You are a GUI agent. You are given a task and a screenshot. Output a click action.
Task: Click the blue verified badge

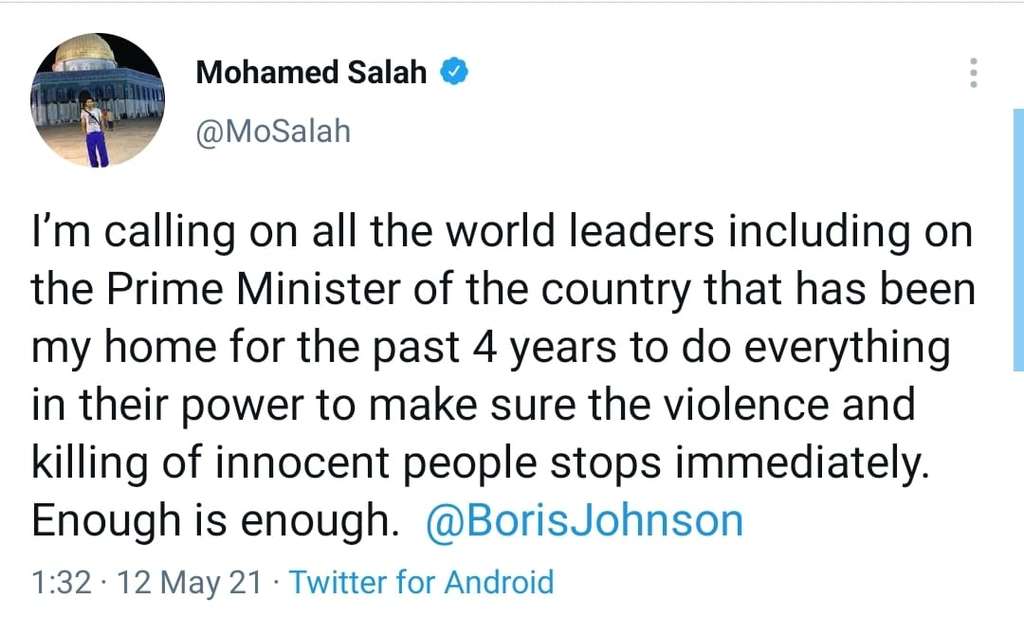coord(456,73)
